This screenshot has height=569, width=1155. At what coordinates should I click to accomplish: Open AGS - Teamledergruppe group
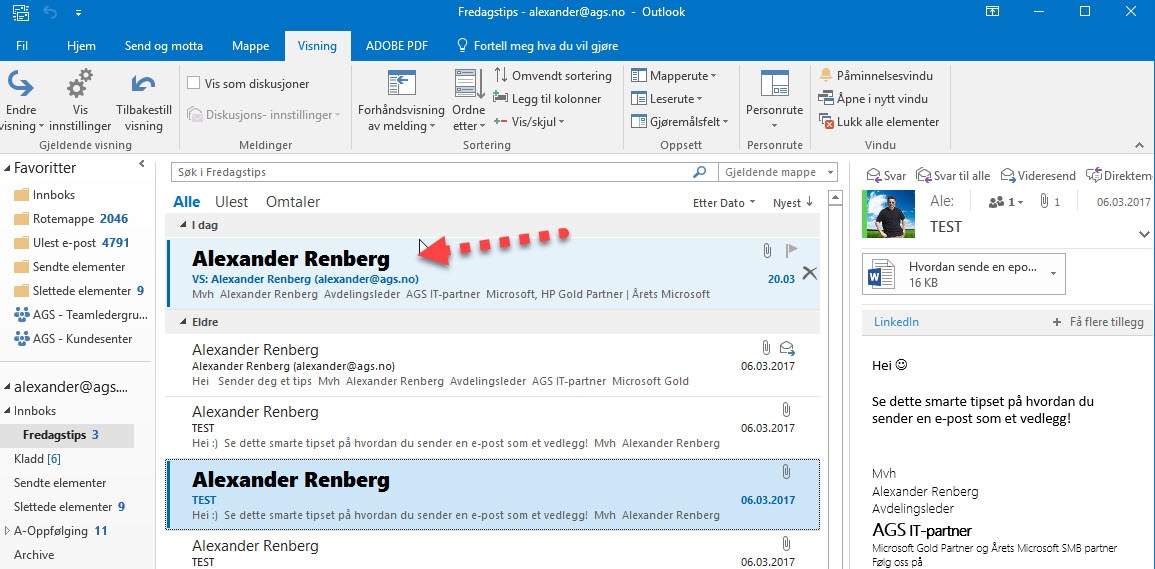[81, 315]
